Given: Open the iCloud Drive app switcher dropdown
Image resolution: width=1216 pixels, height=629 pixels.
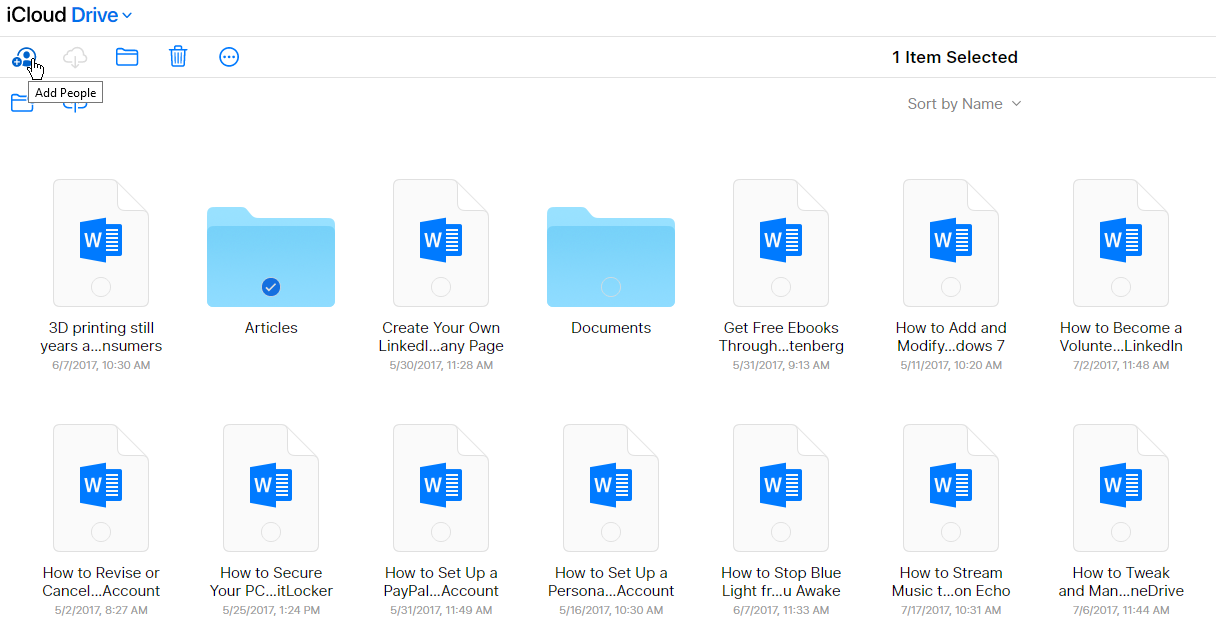Looking at the screenshot, I should tap(69, 15).
